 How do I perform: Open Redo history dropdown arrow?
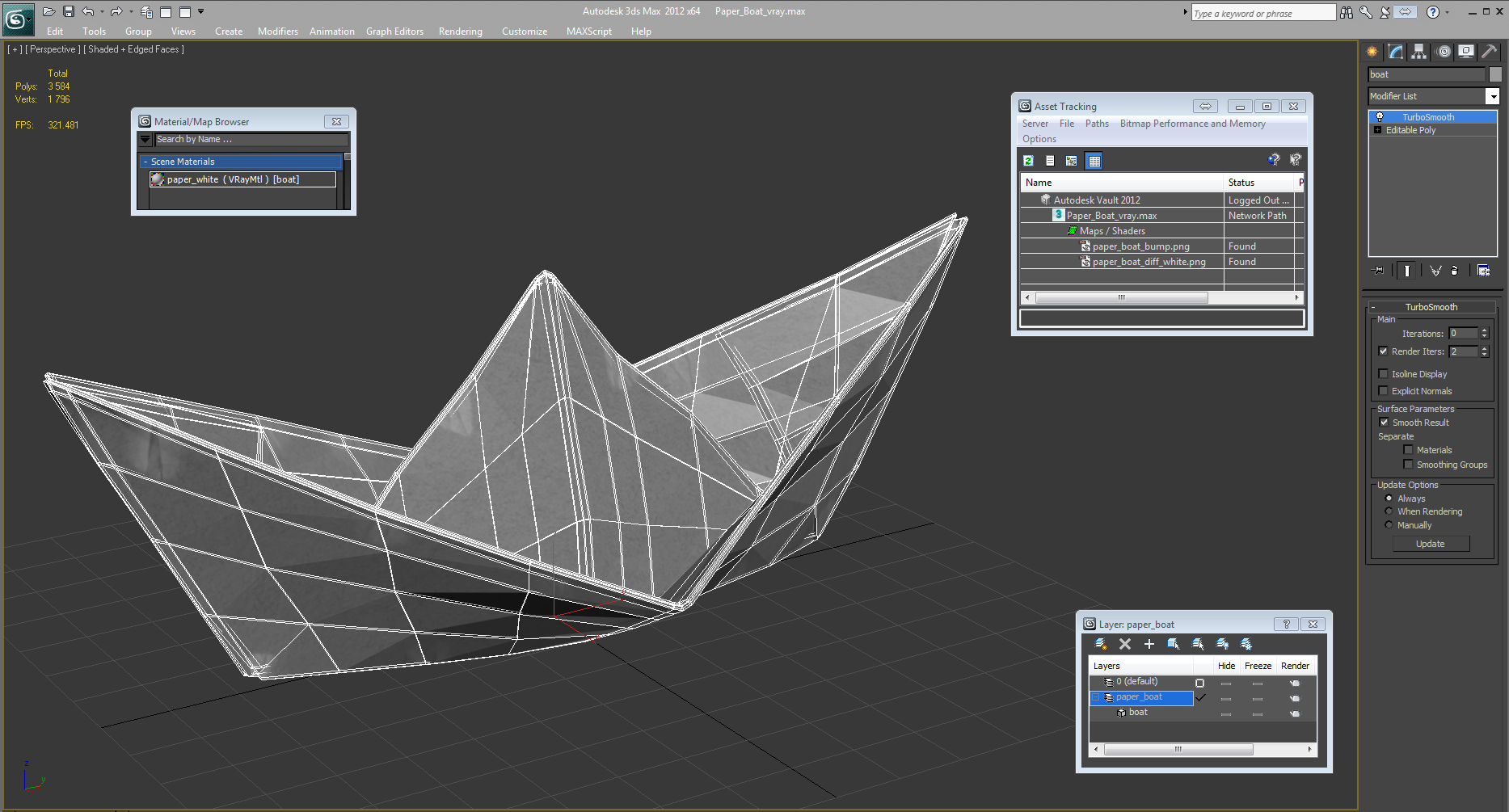130,11
